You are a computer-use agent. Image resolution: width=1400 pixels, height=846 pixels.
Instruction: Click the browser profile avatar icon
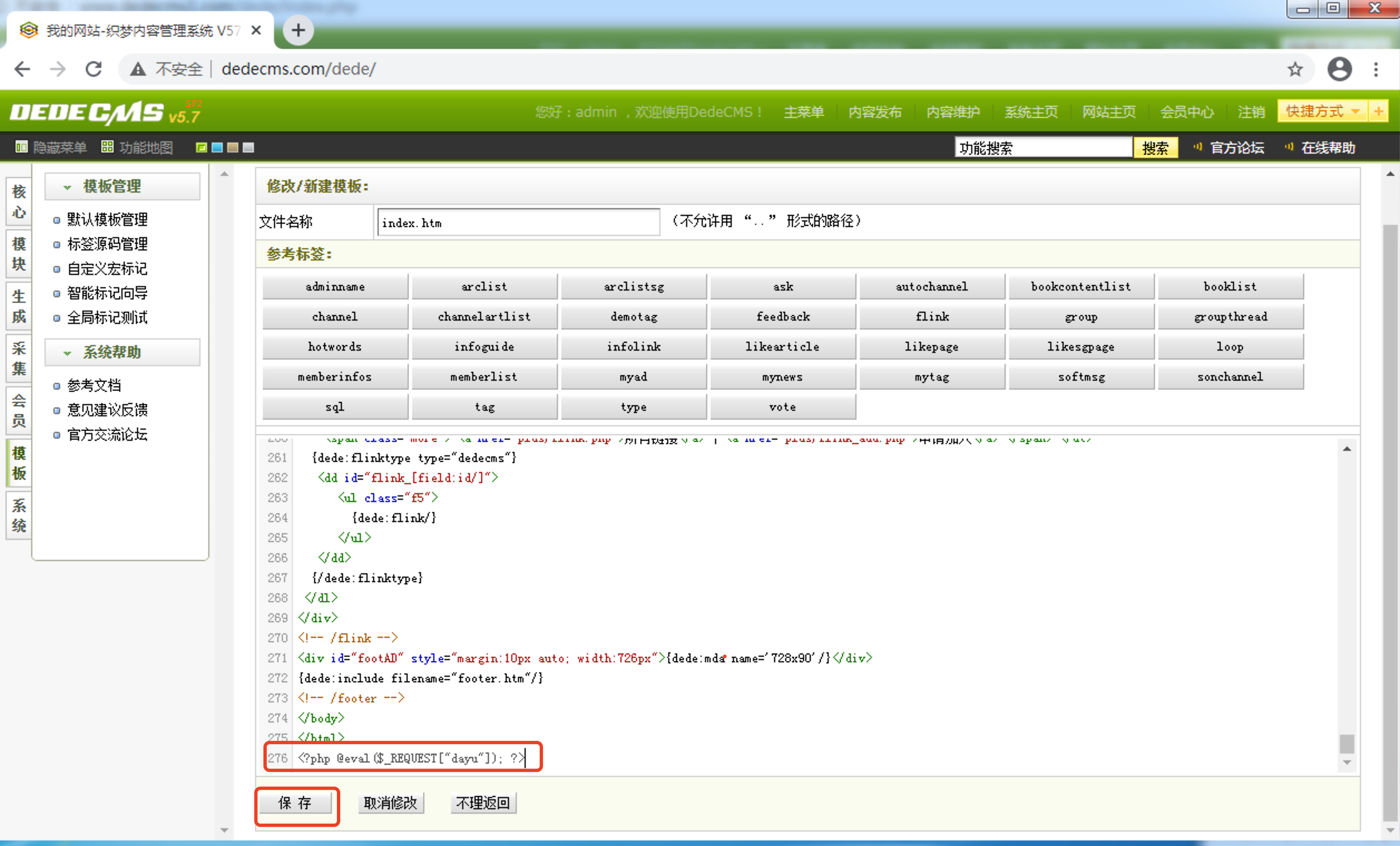tap(1340, 68)
